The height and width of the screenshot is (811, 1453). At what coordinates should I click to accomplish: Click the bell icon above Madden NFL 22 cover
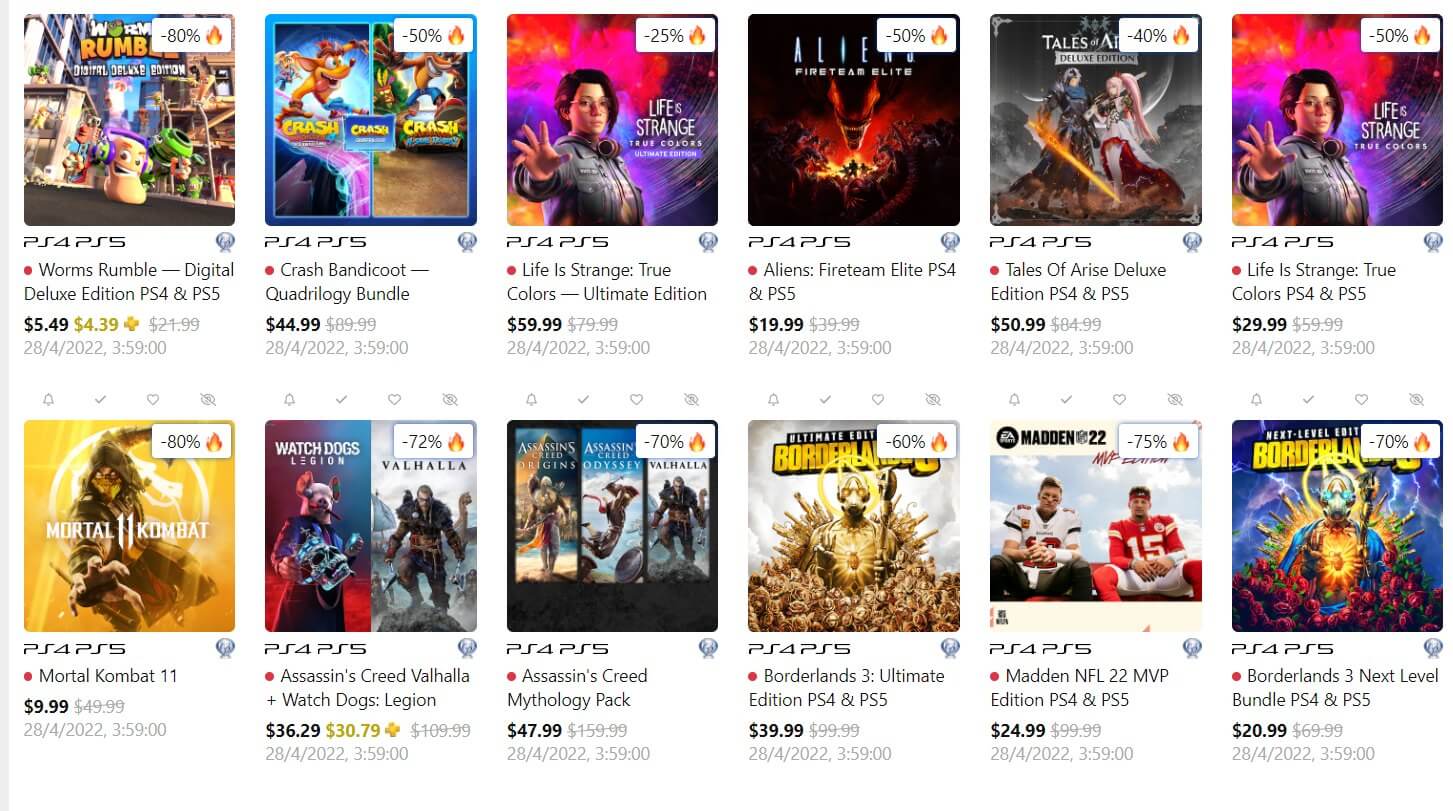pyautogui.click(x=1014, y=399)
